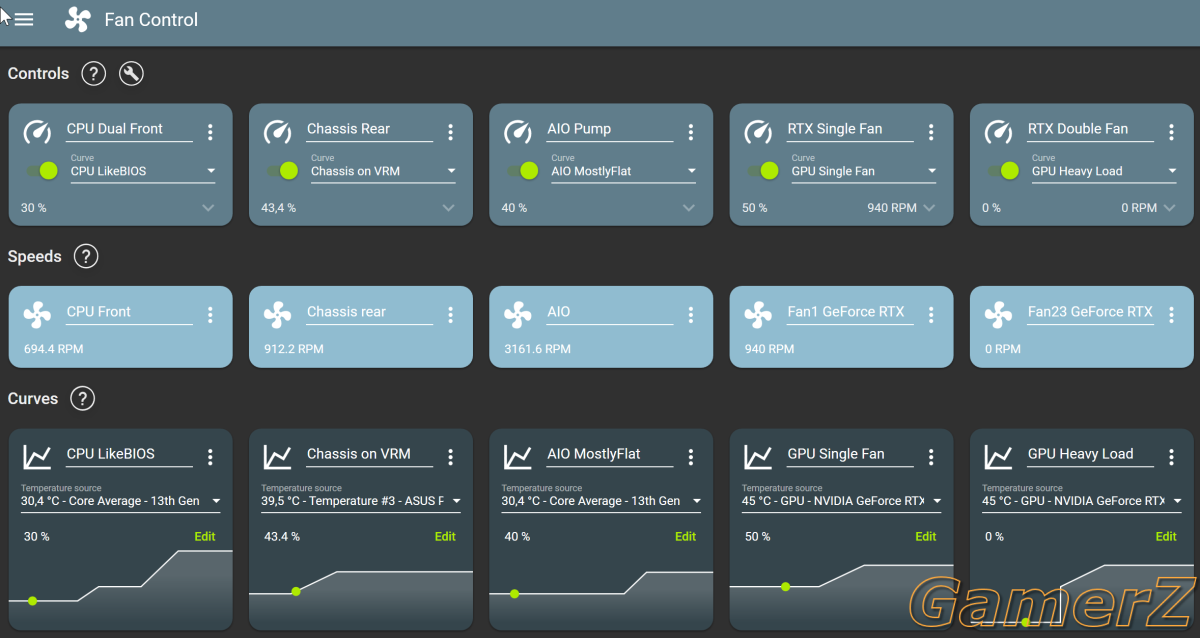
Task: Open temperature source dropdown for Chassis on VRM
Action: [361, 501]
